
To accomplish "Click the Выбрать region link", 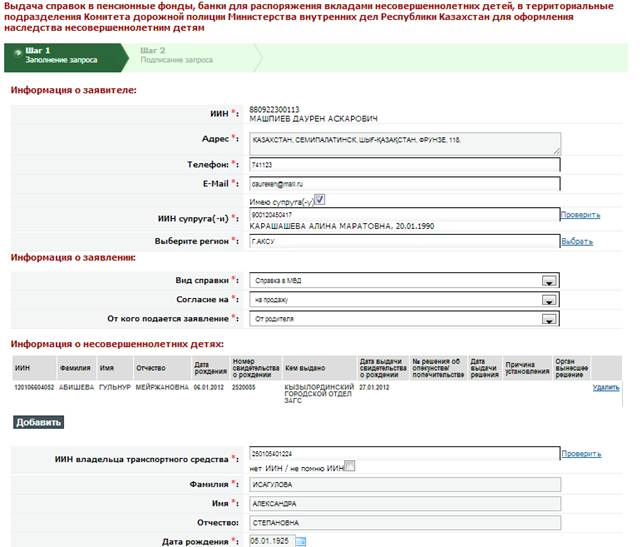I will click(x=576, y=241).
